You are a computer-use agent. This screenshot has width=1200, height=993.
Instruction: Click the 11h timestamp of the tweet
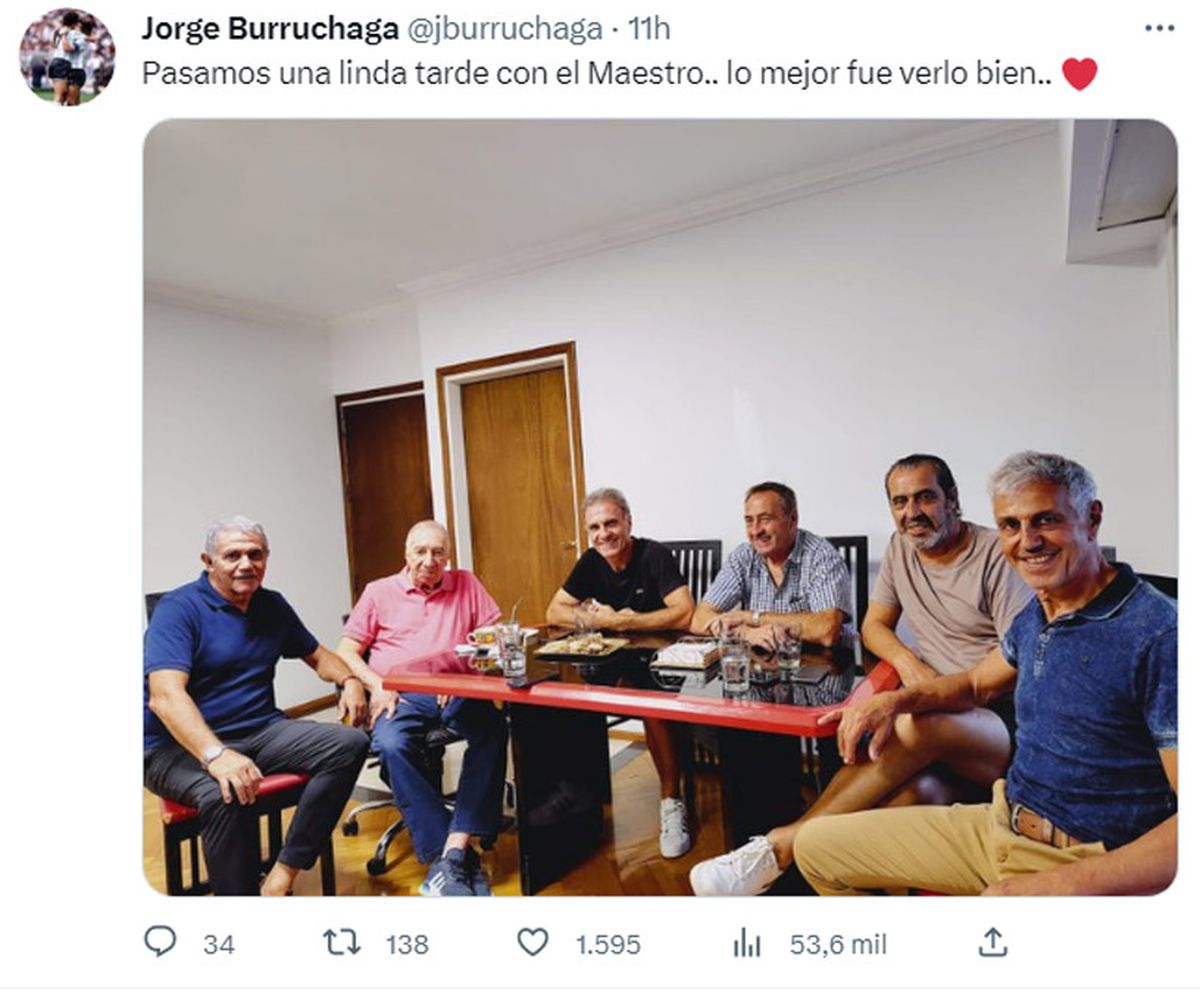648,29
